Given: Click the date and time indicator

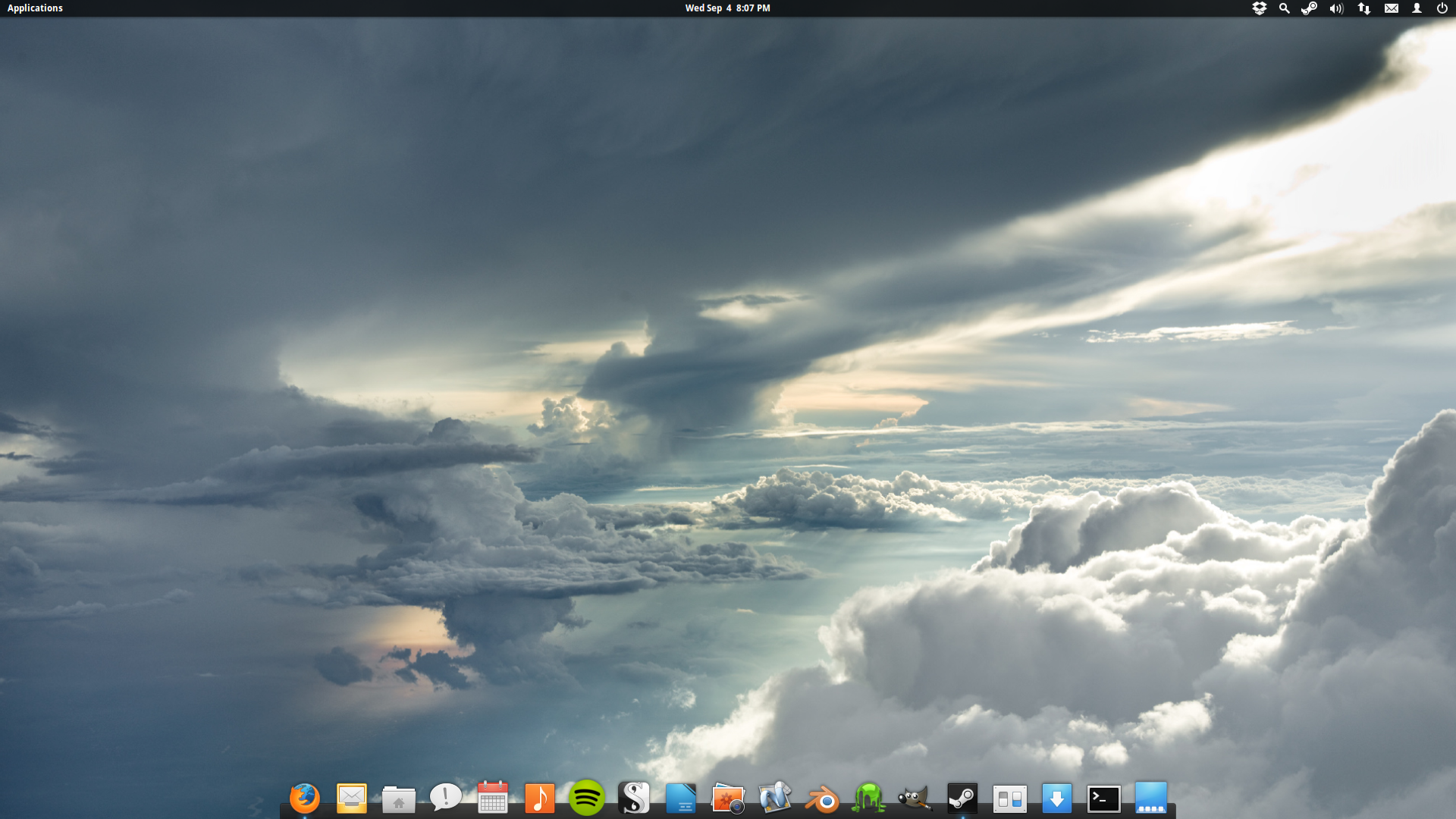Looking at the screenshot, I should [x=727, y=8].
